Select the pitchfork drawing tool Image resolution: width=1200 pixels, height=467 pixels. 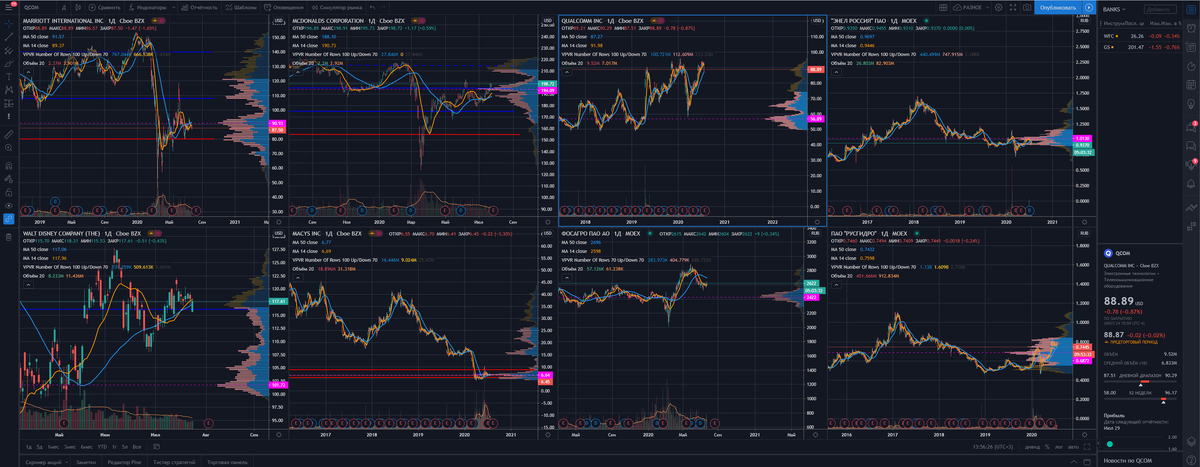pyautogui.click(x=9, y=51)
